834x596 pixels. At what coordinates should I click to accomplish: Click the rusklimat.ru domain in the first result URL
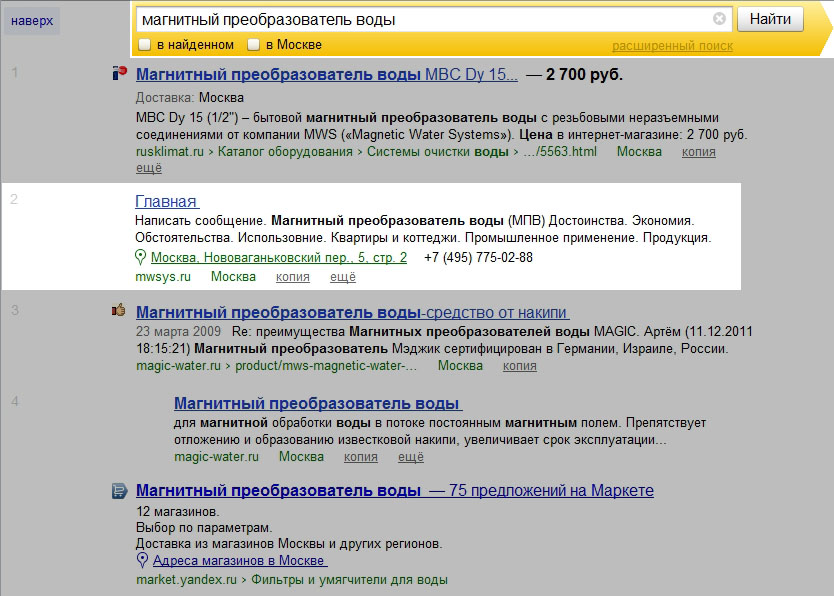[170, 152]
